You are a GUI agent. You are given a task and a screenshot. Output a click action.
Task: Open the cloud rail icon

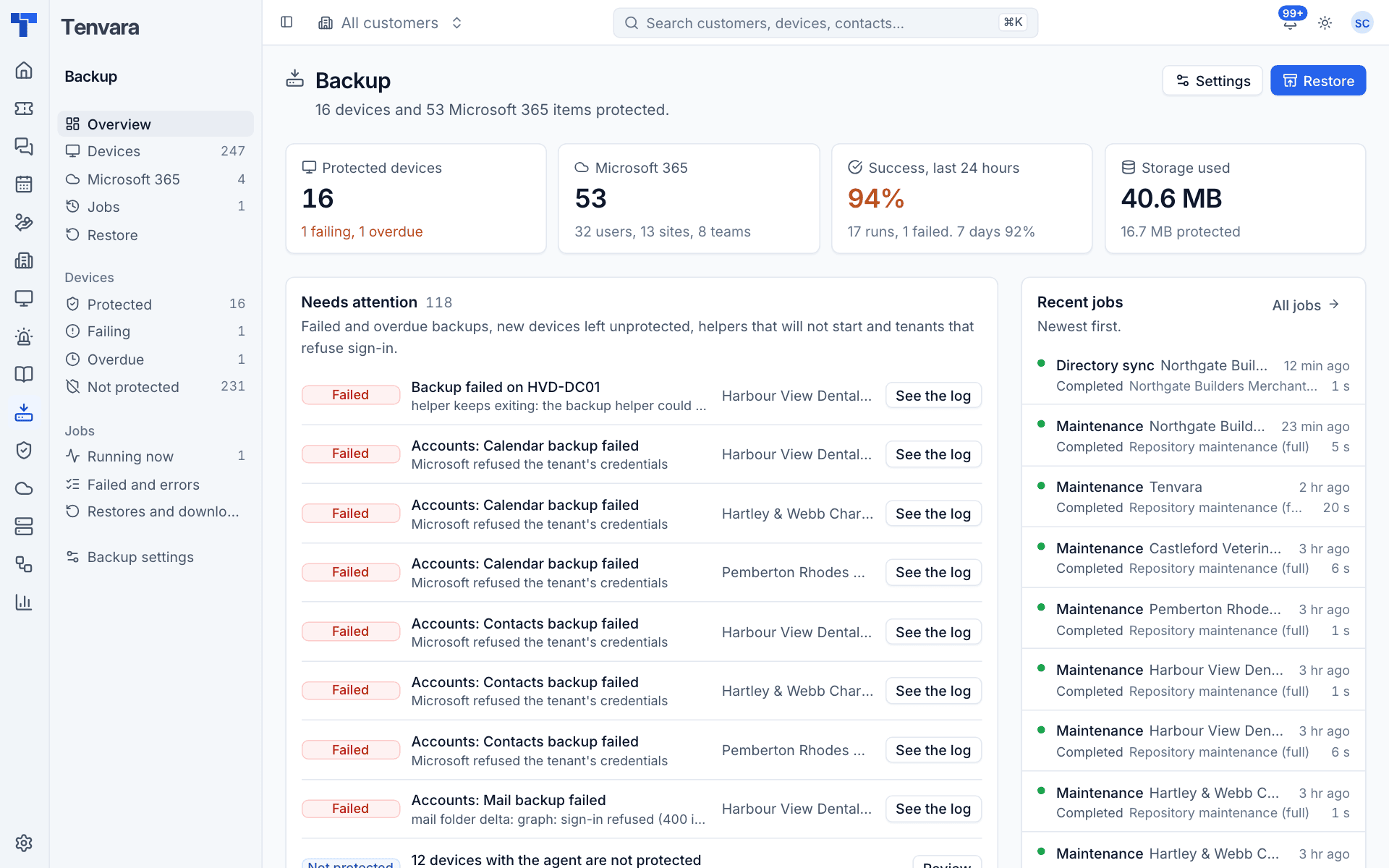point(24,488)
